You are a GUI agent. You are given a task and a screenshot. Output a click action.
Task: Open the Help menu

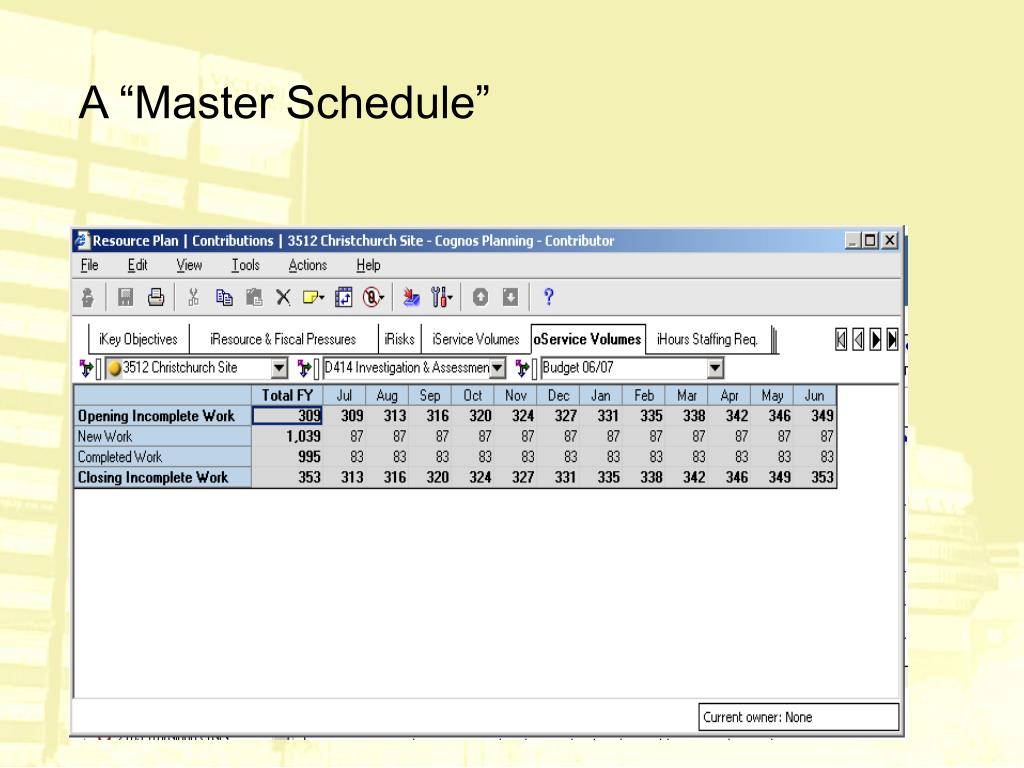(x=368, y=265)
